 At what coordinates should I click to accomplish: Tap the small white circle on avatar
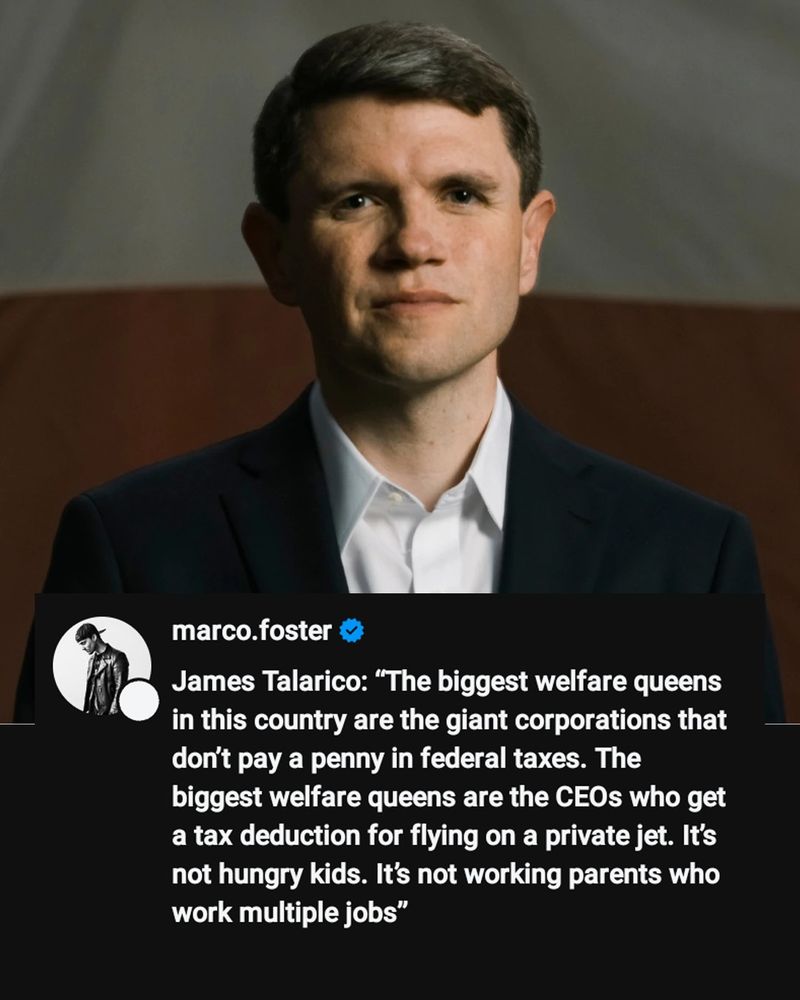point(139,701)
